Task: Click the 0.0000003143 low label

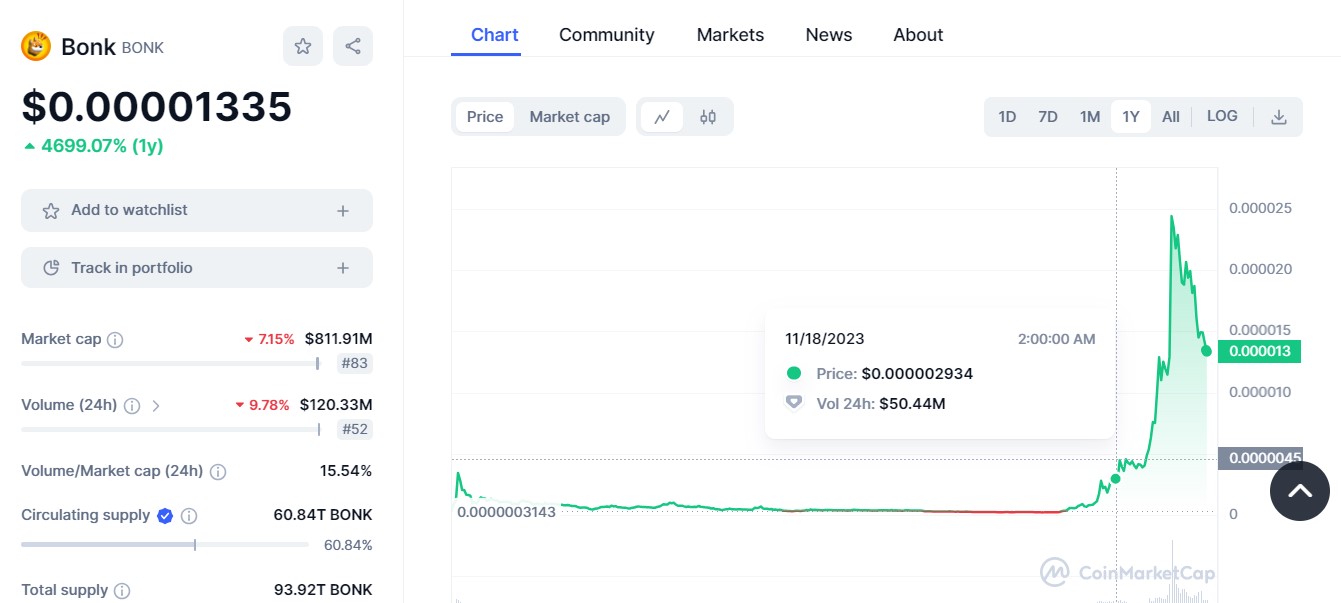Action: pyautogui.click(x=506, y=511)
